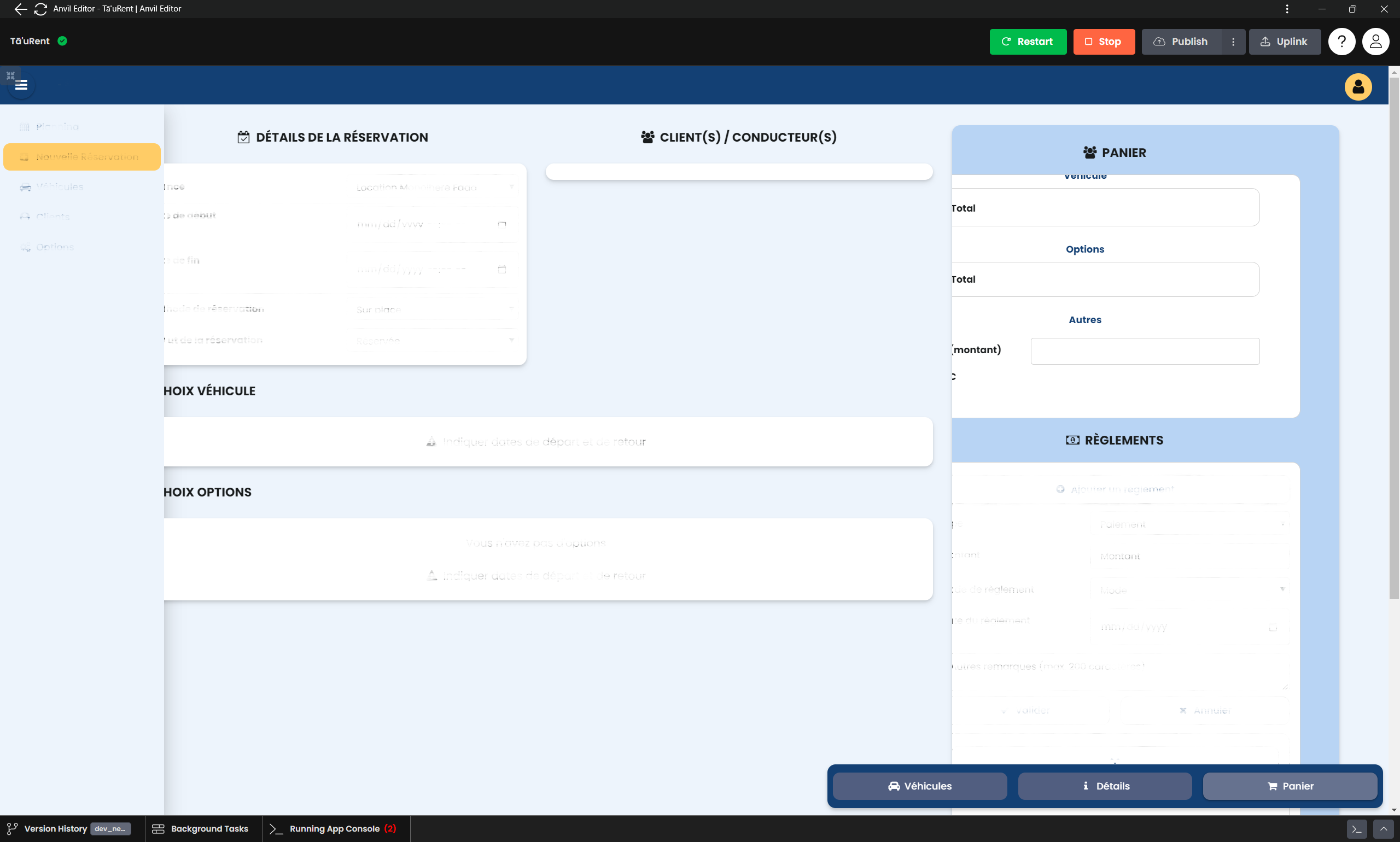Go back with the arrow icon
The width and height of the screenshot is (1400, 842).
(20, 9)
